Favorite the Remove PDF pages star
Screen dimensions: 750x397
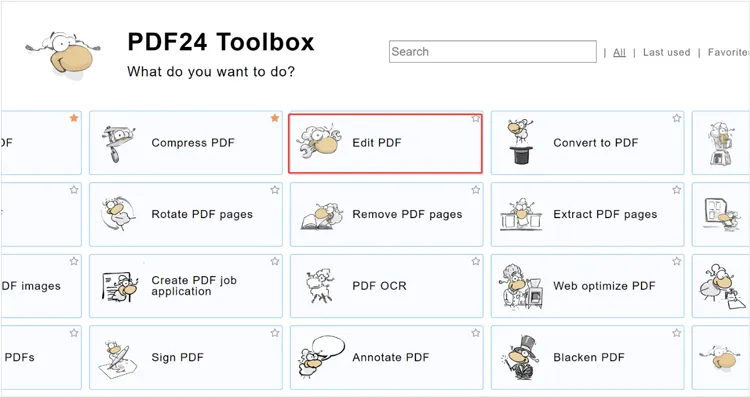[x=475, y=190]
